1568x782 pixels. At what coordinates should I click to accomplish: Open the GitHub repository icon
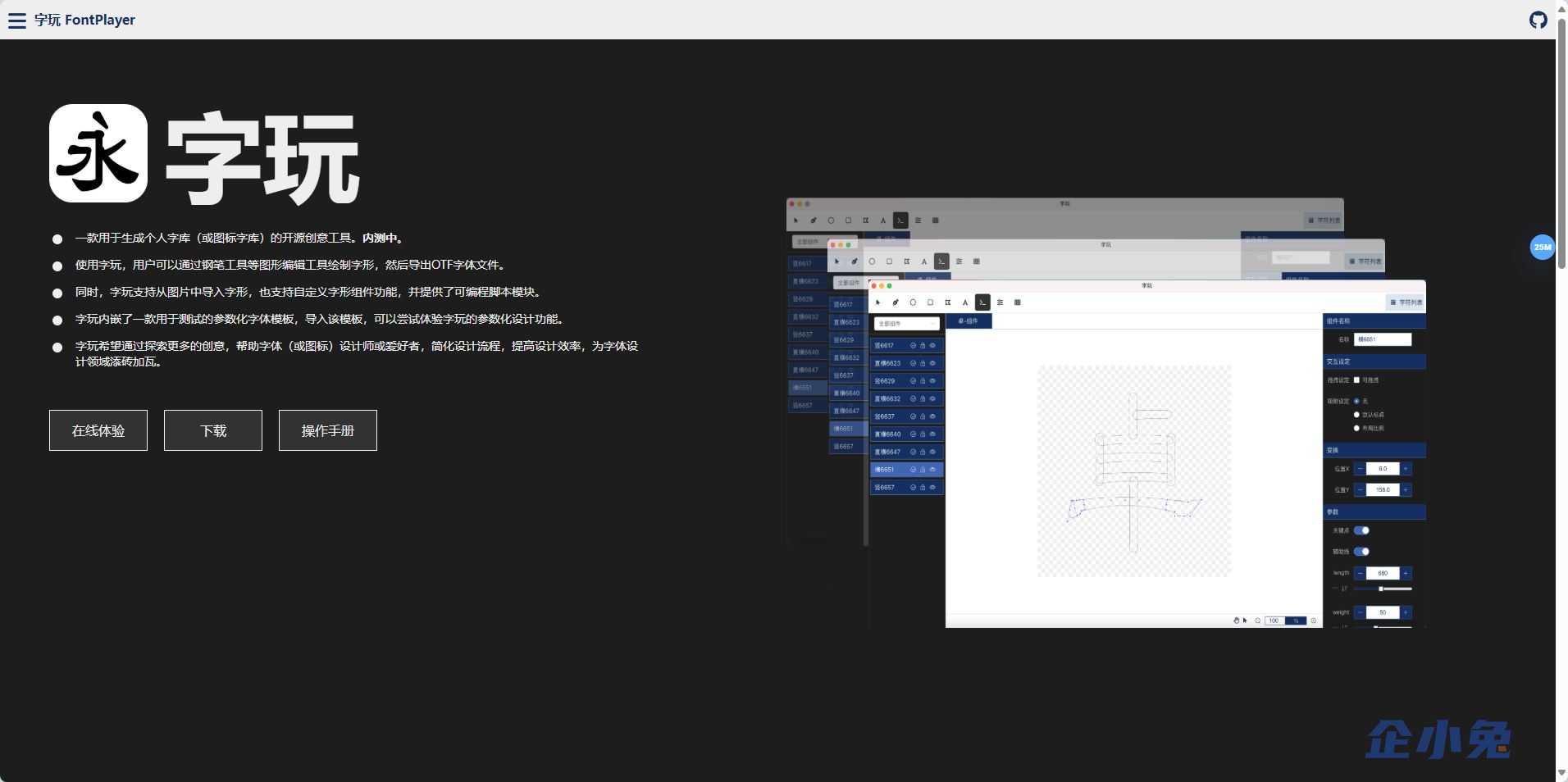[1538, 20]
